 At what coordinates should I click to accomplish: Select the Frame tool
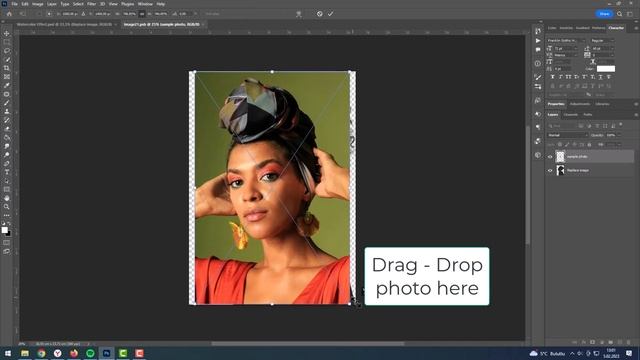point(7,76)
